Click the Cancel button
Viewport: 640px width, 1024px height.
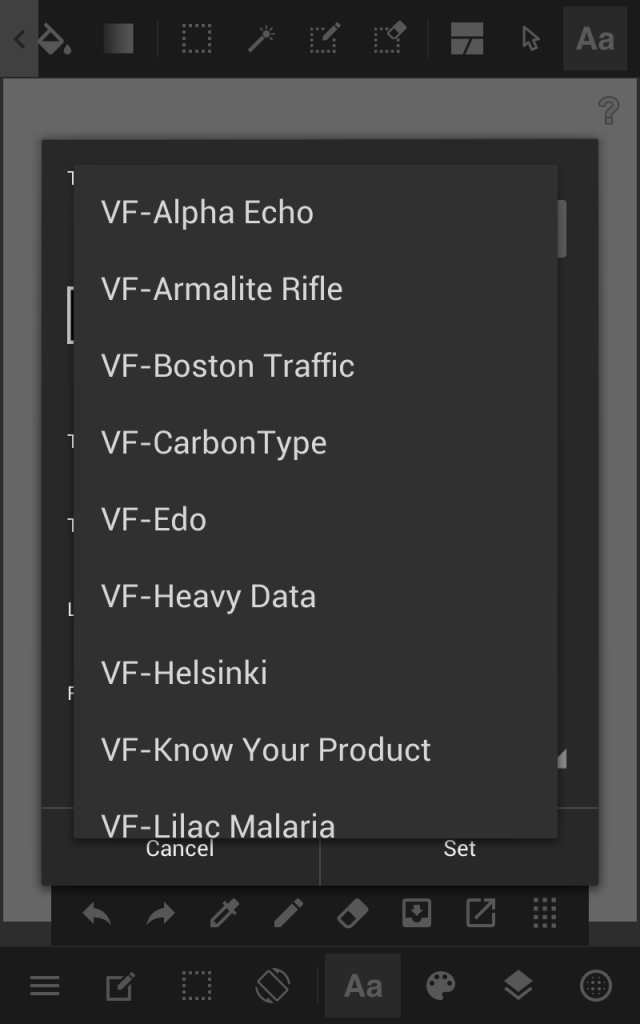pyautogui.click(x=180, y=849)
